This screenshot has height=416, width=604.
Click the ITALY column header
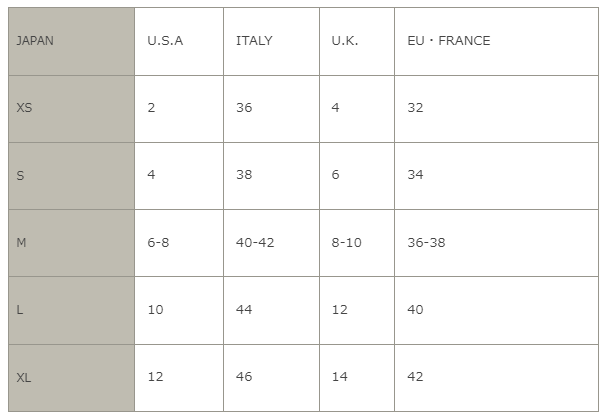(271, 41)
